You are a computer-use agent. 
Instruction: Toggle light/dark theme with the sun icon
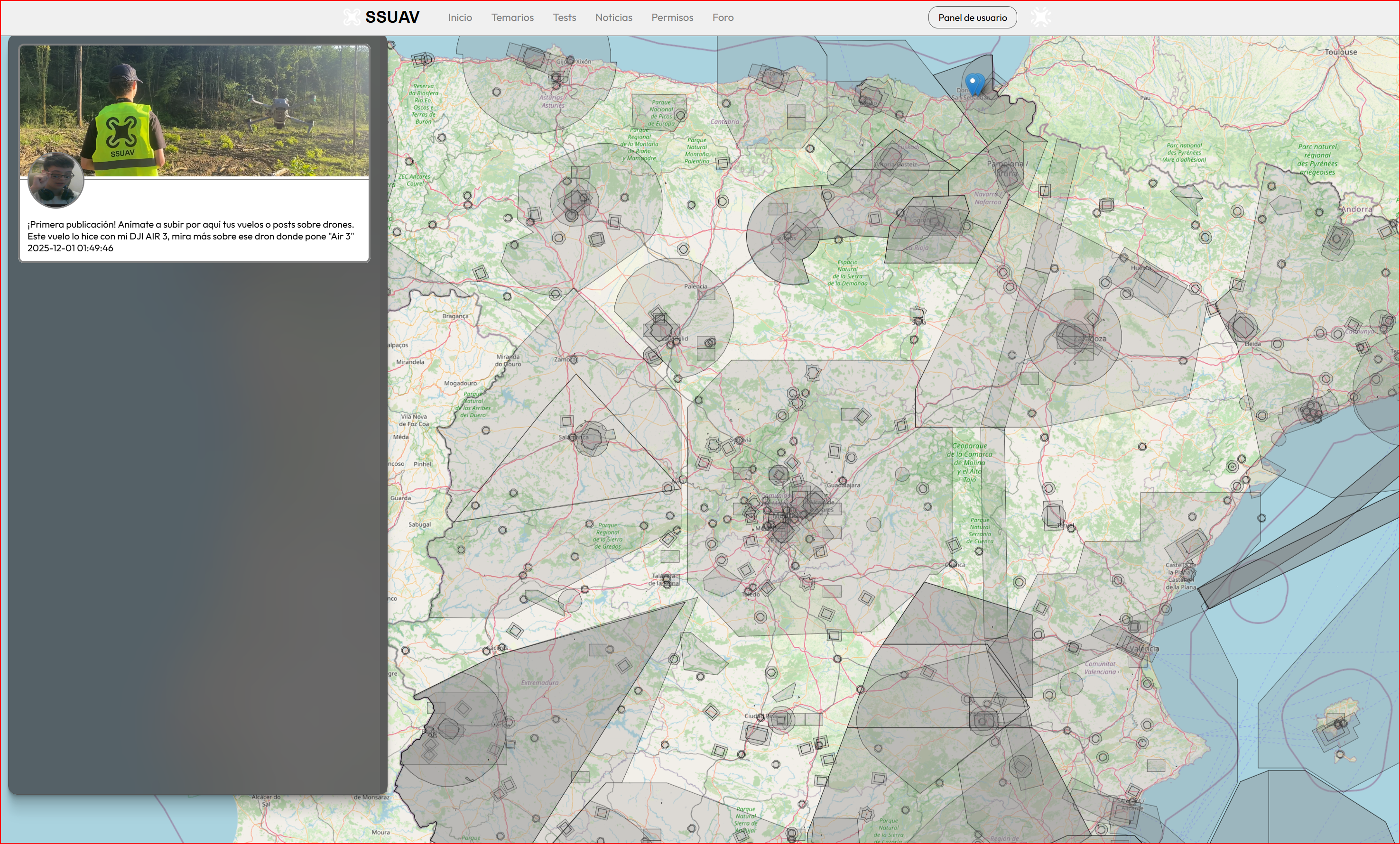[1040, 17]
